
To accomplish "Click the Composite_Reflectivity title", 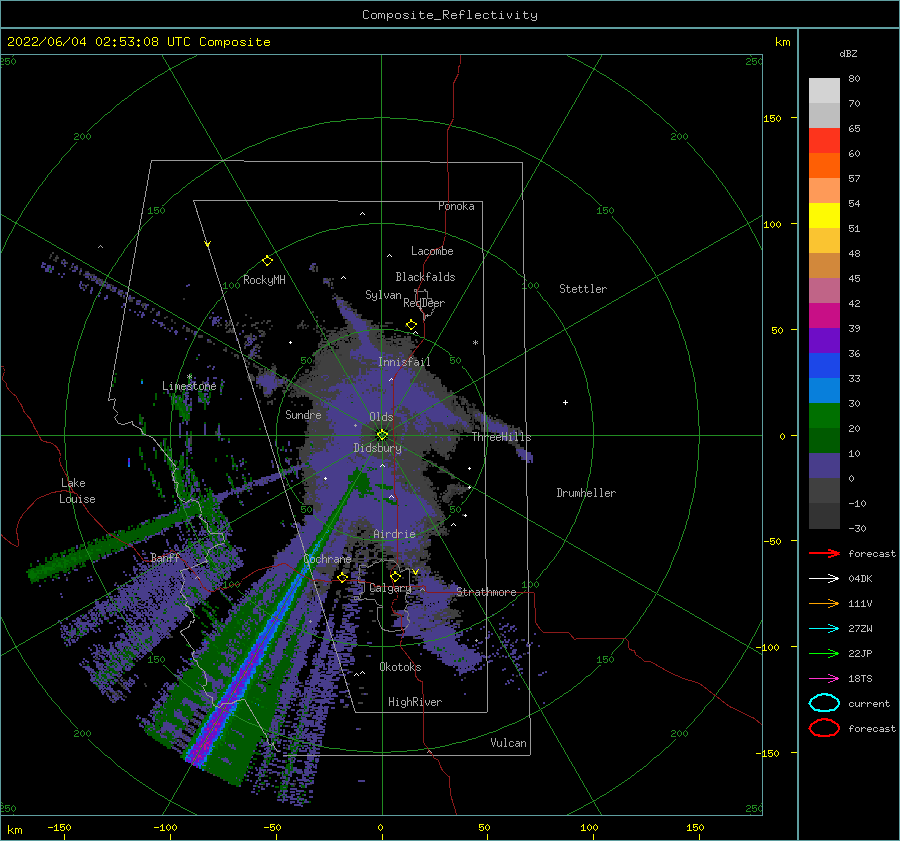I will pyautogui.click(x=450, y=15).
